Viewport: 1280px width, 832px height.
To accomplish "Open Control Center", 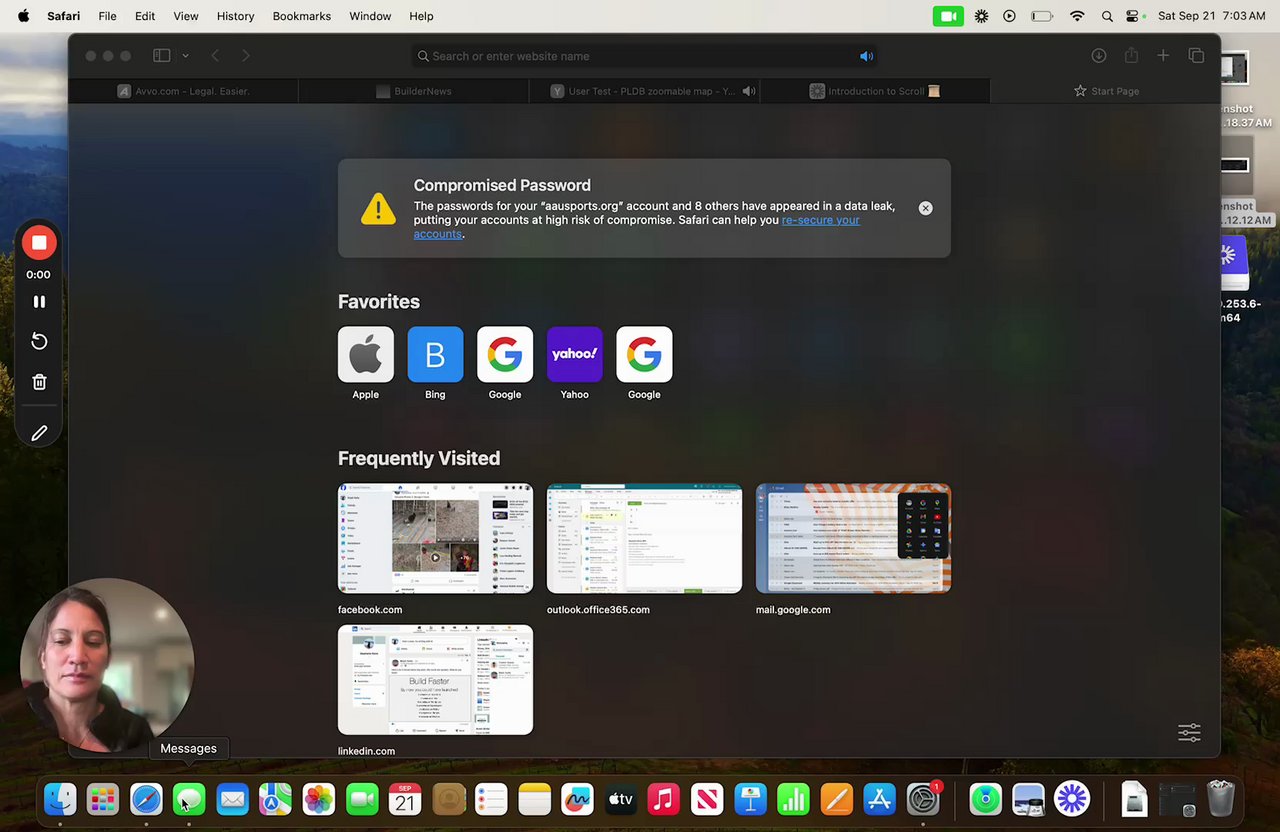I will [x=1134, y=16].
